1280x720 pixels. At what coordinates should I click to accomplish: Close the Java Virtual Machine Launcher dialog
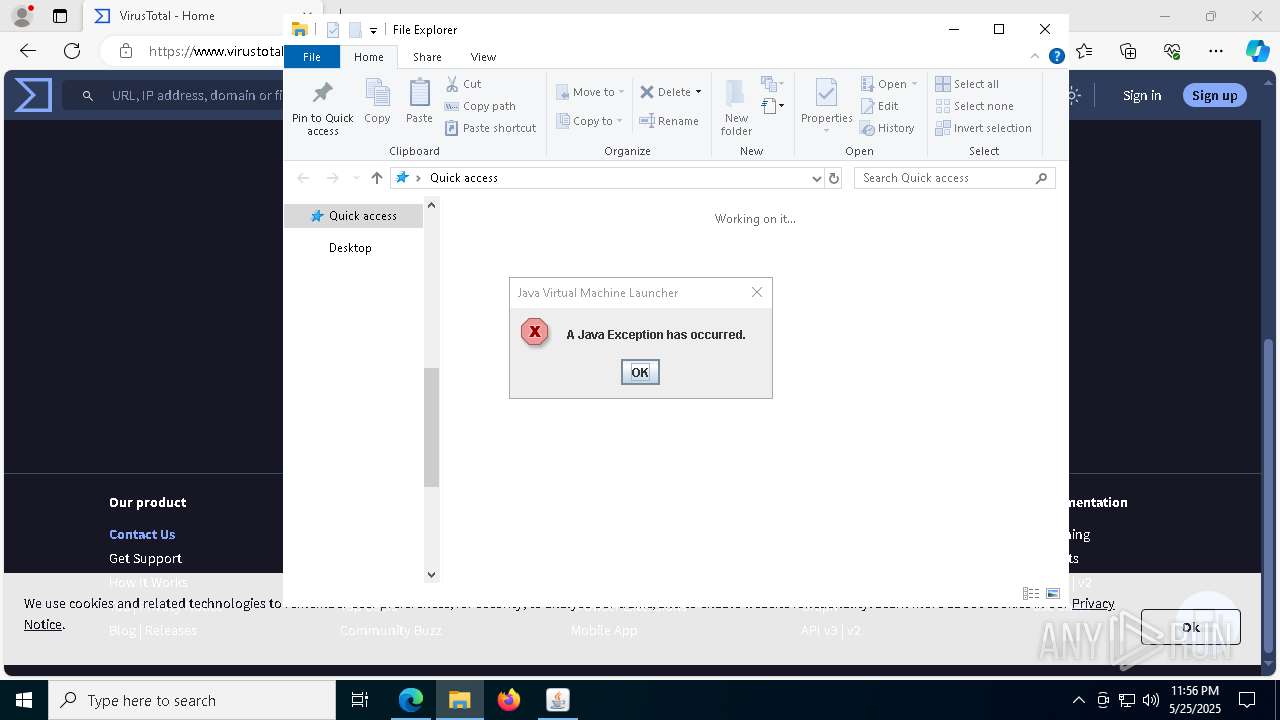coord(757,292)
